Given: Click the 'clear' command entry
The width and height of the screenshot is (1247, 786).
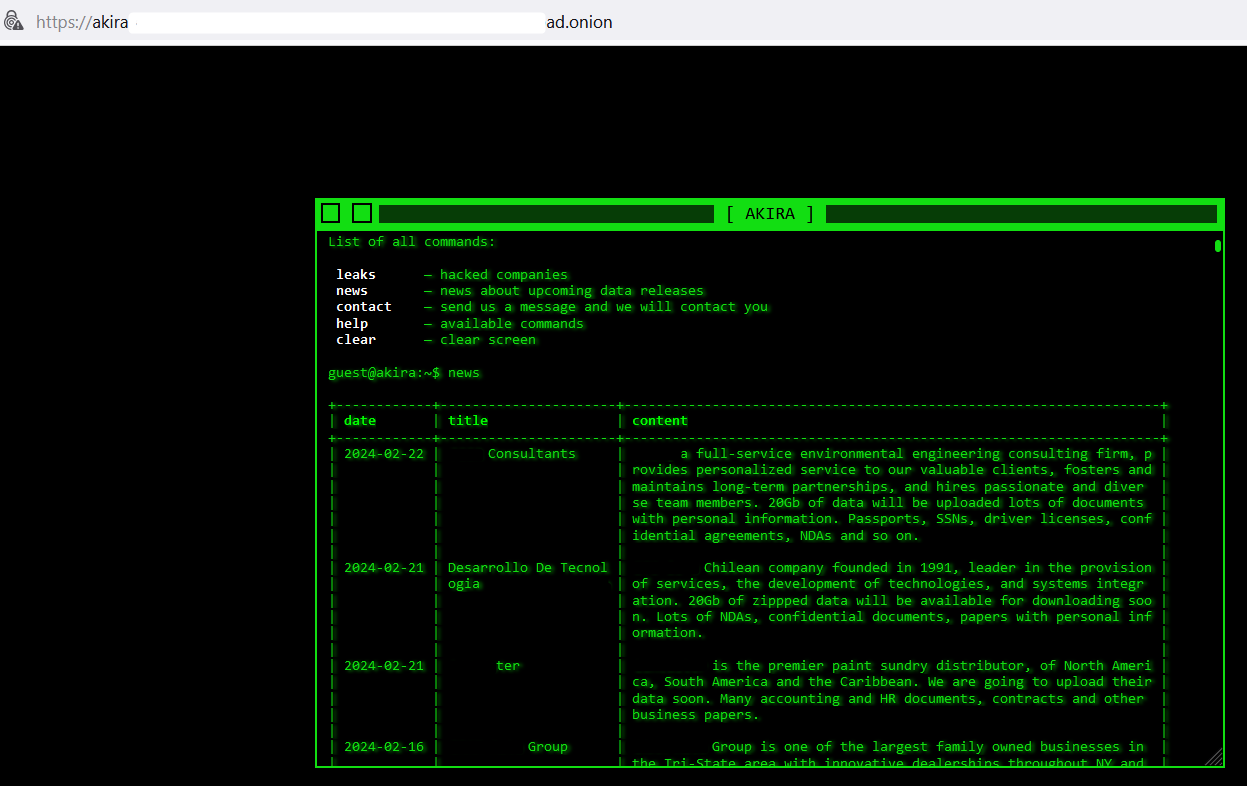Looking at the screenshot, I should (356, 340).
